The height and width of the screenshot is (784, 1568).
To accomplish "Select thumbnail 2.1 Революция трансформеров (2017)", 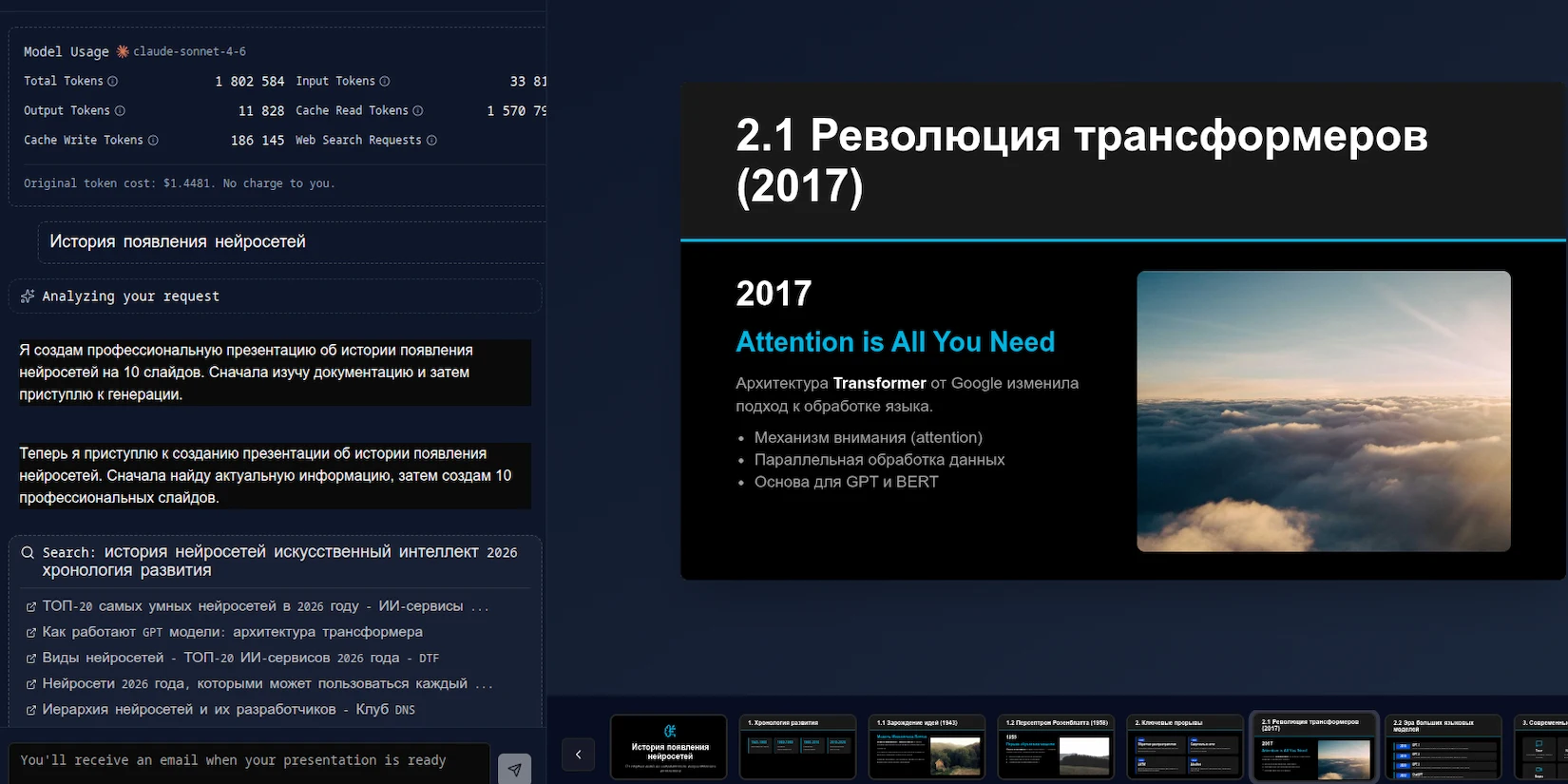I will point(1314,748).
